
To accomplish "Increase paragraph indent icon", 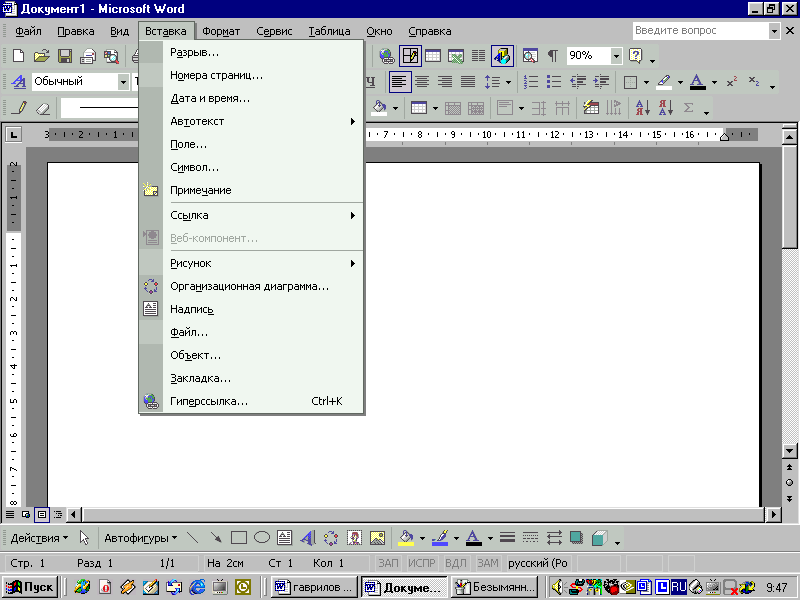I will coord(601,82).
